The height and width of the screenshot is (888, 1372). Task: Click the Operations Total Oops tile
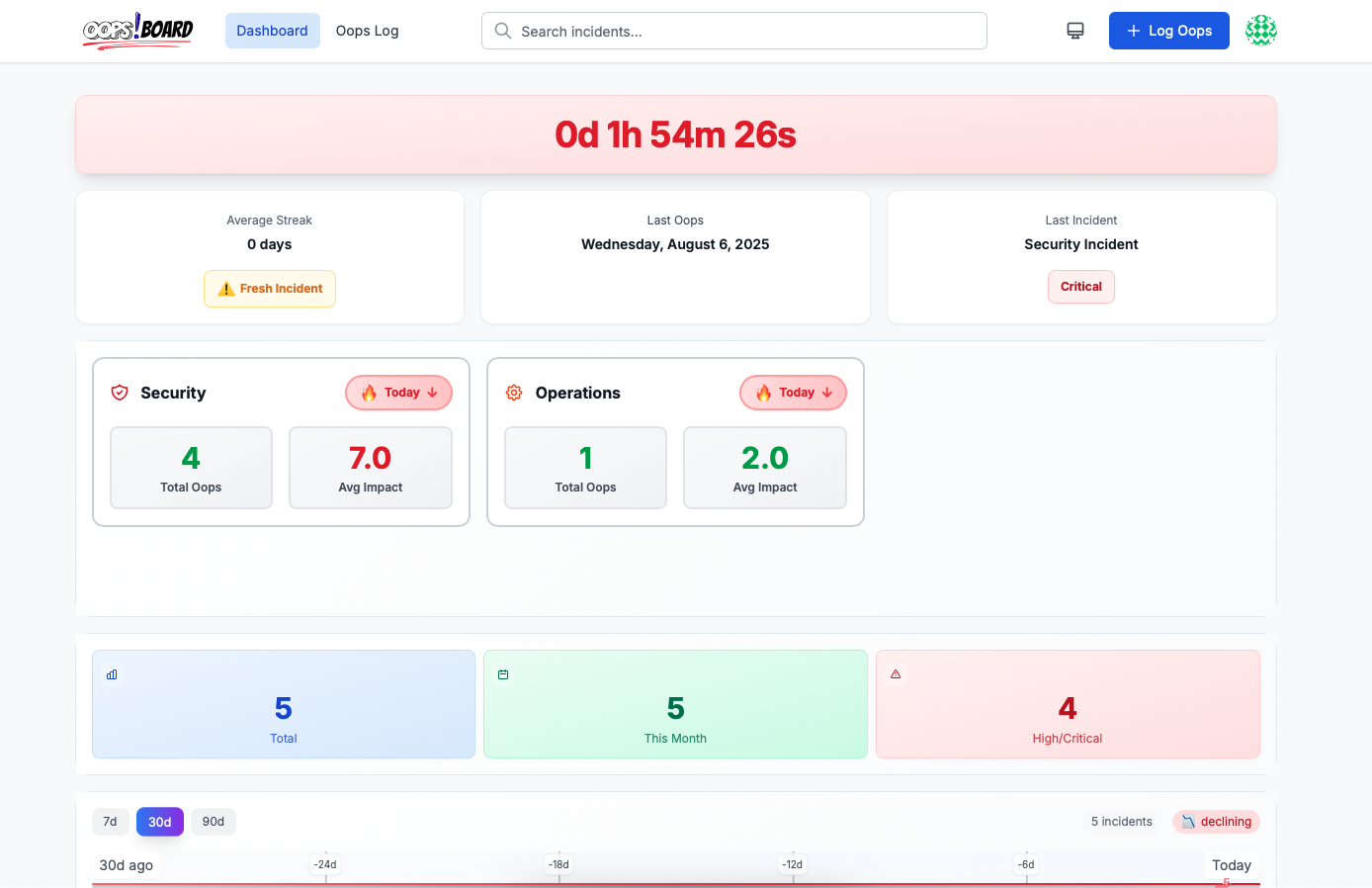[x=585, y=468]
